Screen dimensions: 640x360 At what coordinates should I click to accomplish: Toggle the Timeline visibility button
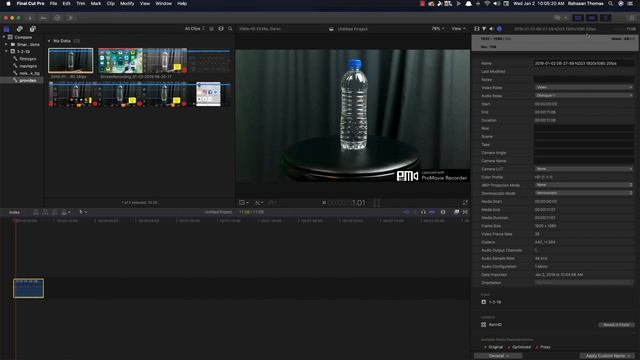[x=591, y=18]
